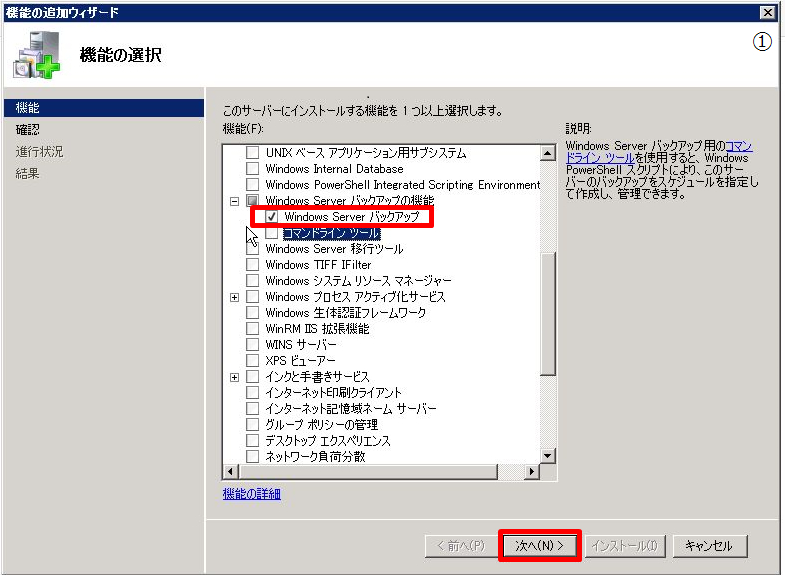Close the Add Features Wizard window
785x575 pixels.
click(x=767, y=12)
